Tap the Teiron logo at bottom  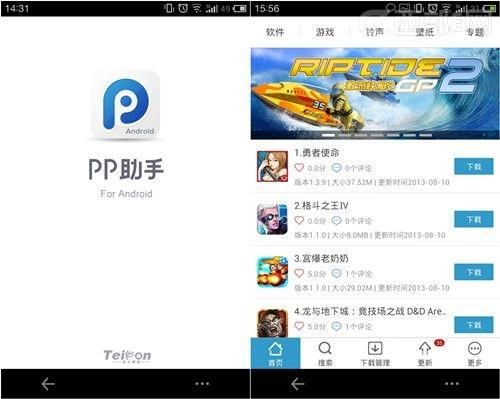[x=127, y=356]
